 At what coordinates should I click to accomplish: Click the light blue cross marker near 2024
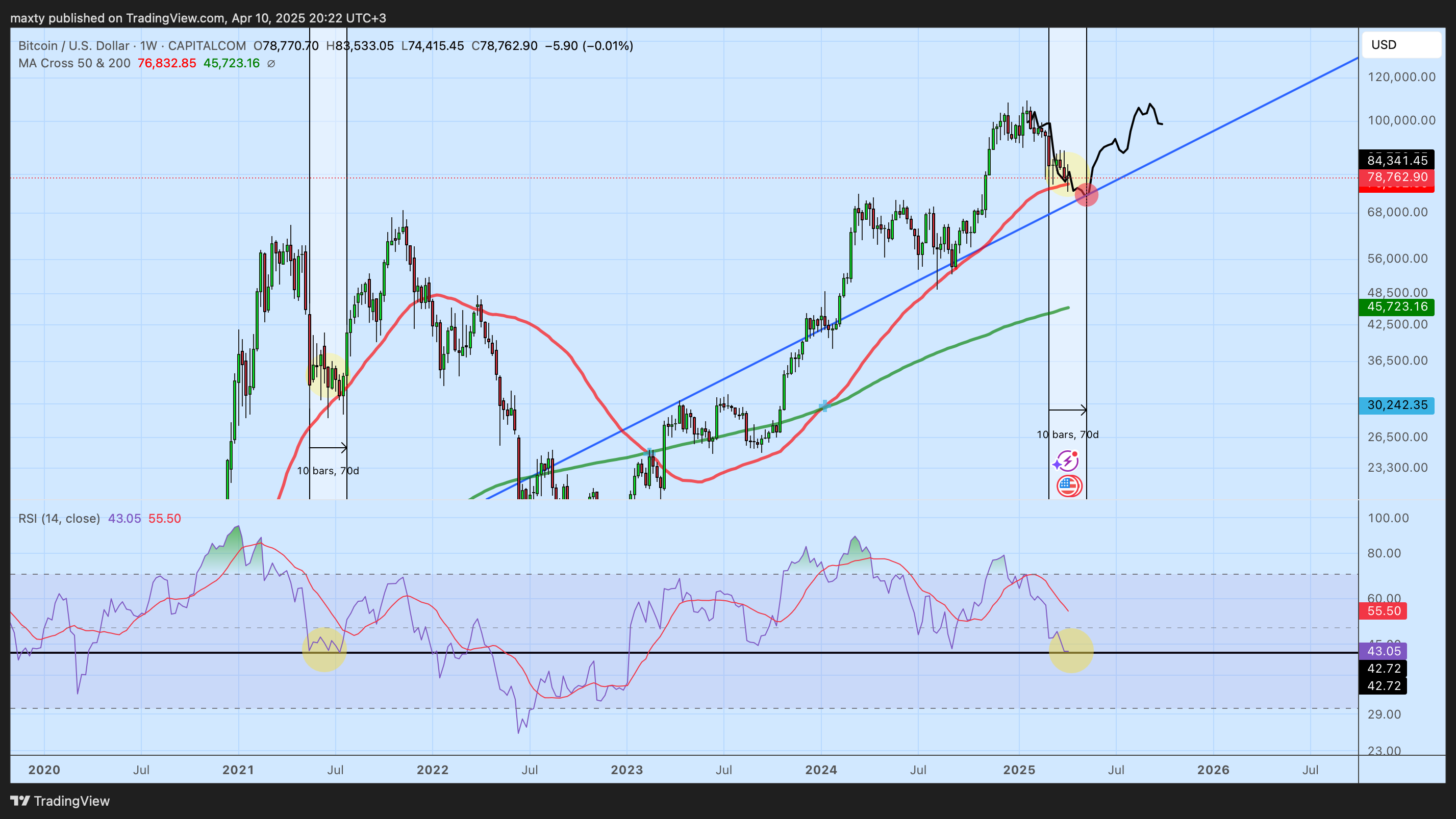coord(824,405)
